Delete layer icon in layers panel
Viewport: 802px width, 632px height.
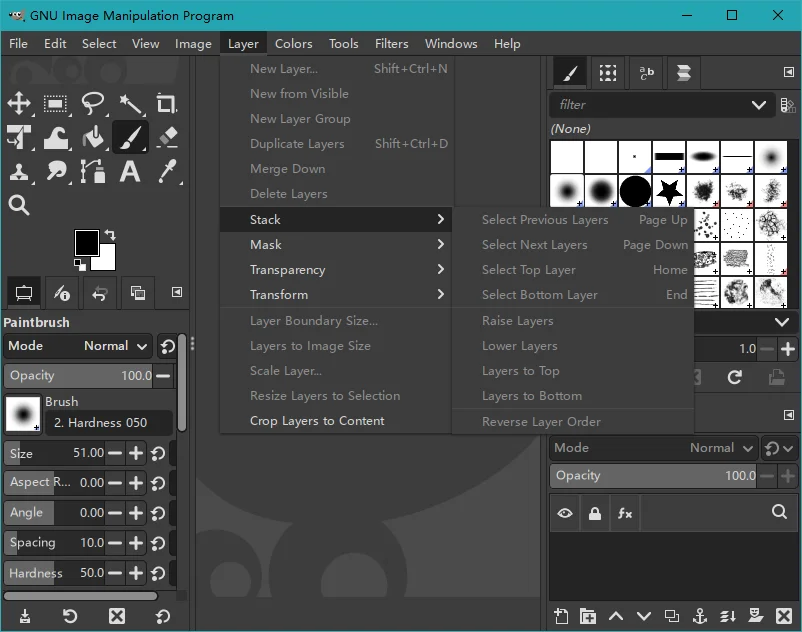pos(784,616)
